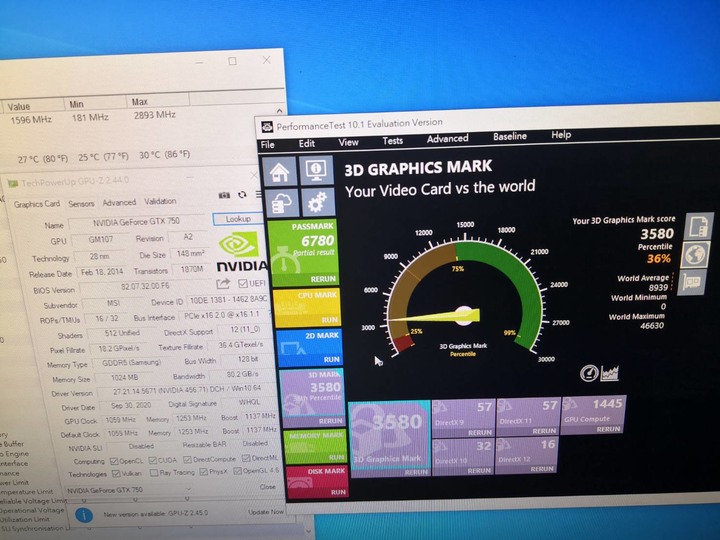Open the gears settings icon in PerformanceTest
Screen dimensions: 720x540
tap(318, 202)
